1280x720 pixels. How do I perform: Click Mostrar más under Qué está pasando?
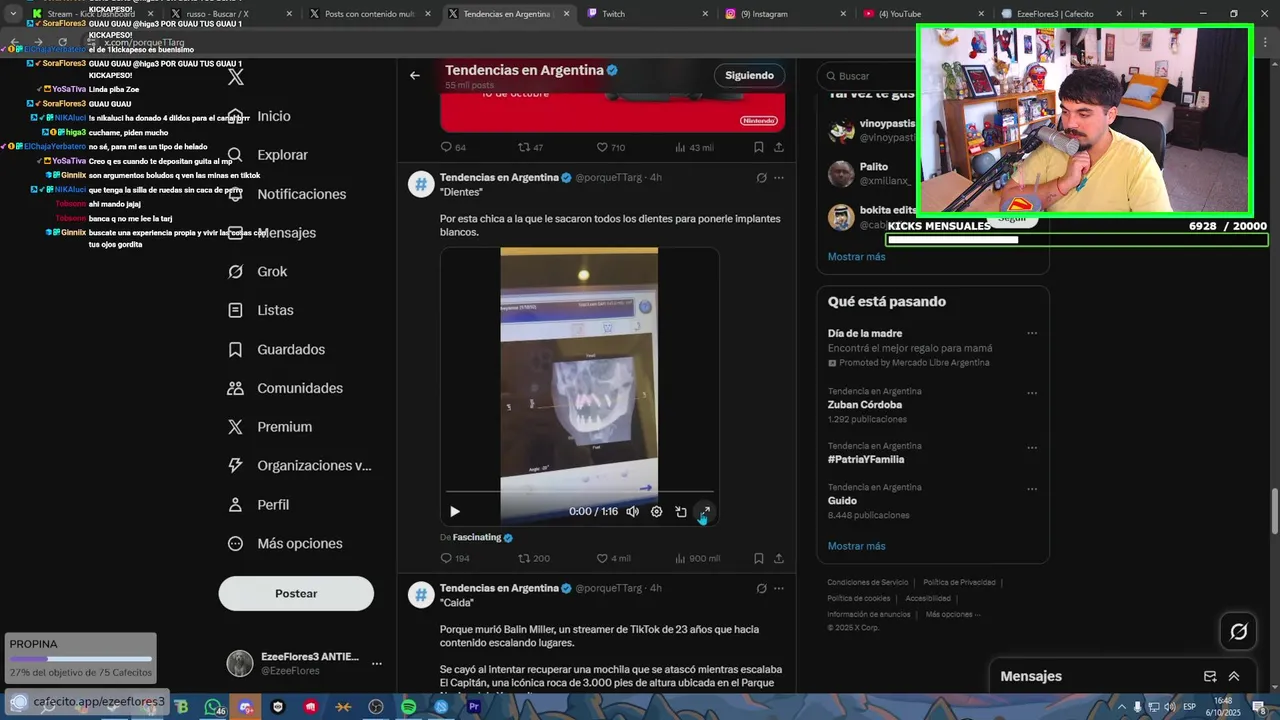pos(856,546)
